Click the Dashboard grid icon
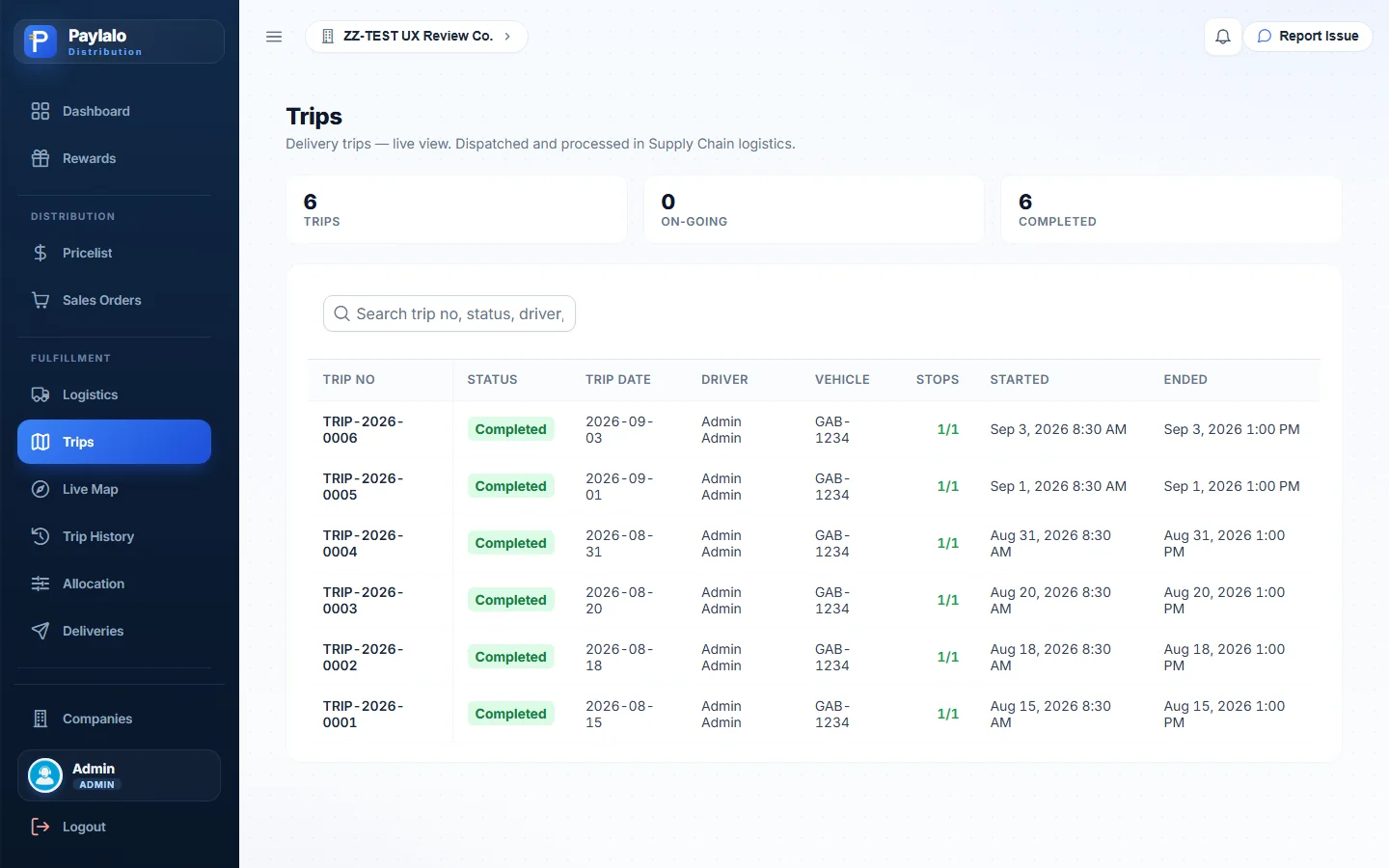This screenshot has height=868, width=1389. coord(41,111)
